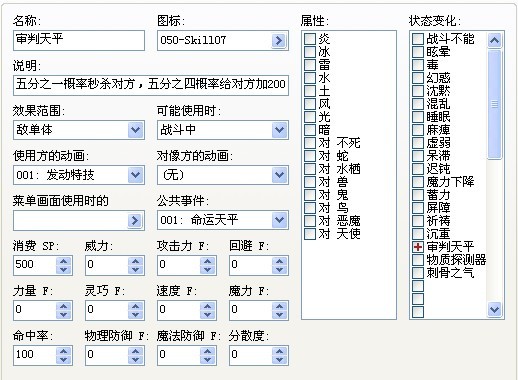Check the 对 兽 attribute checkbox
518x380 pixels.
310,182
